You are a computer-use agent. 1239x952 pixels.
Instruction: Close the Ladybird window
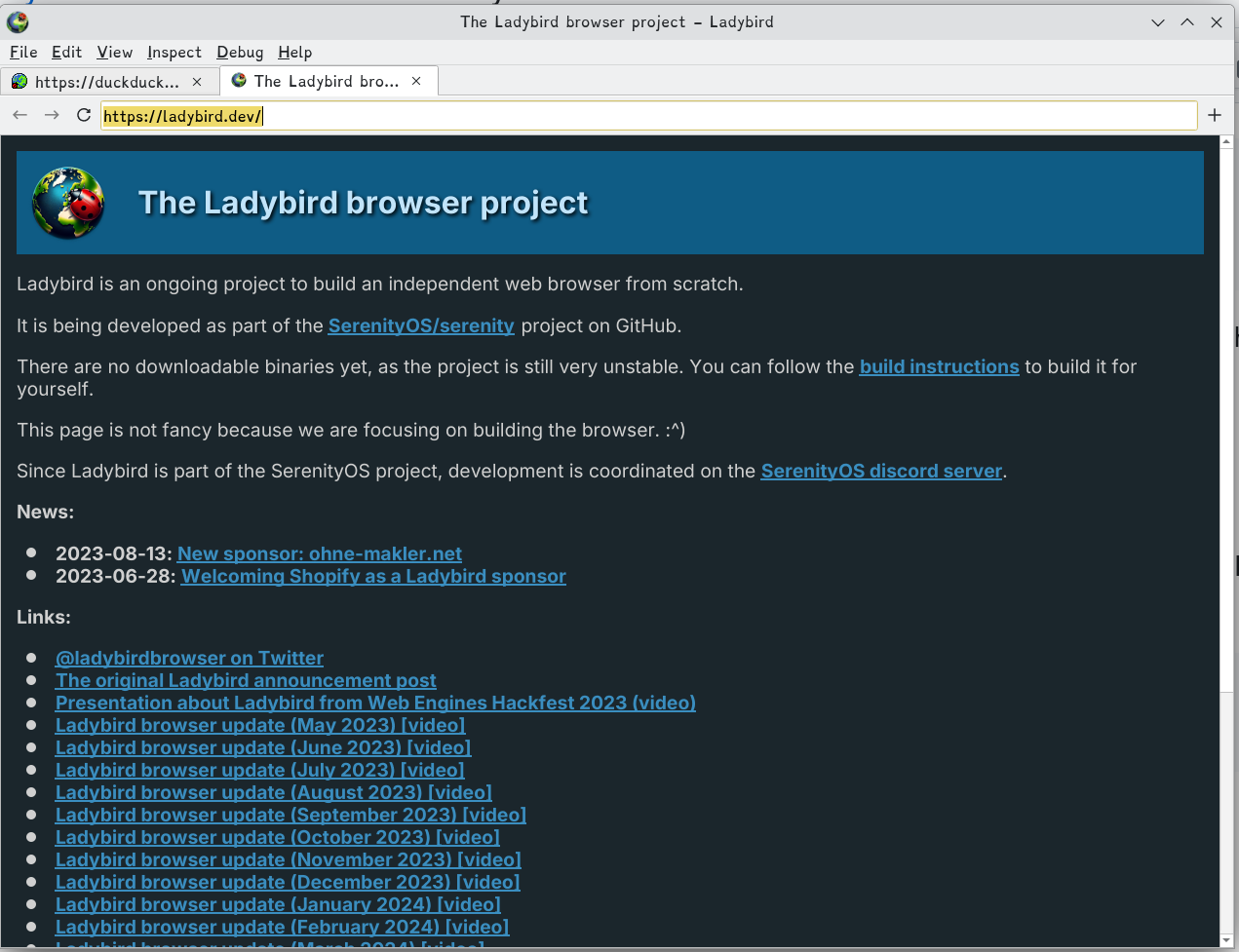[1217, 22]
